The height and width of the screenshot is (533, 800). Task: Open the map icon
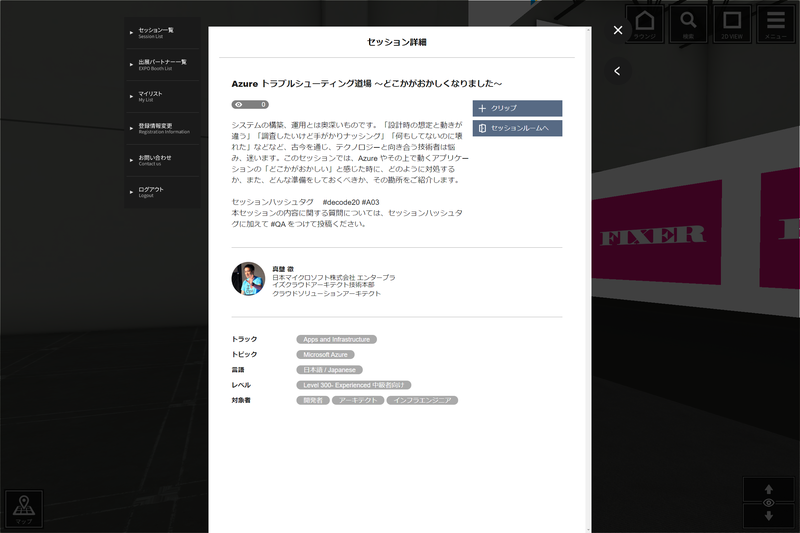point(24,509)
